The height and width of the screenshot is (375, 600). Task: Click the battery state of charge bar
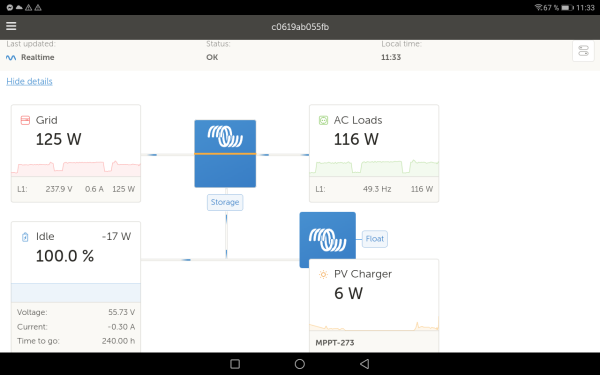click(x=76, y=293)
